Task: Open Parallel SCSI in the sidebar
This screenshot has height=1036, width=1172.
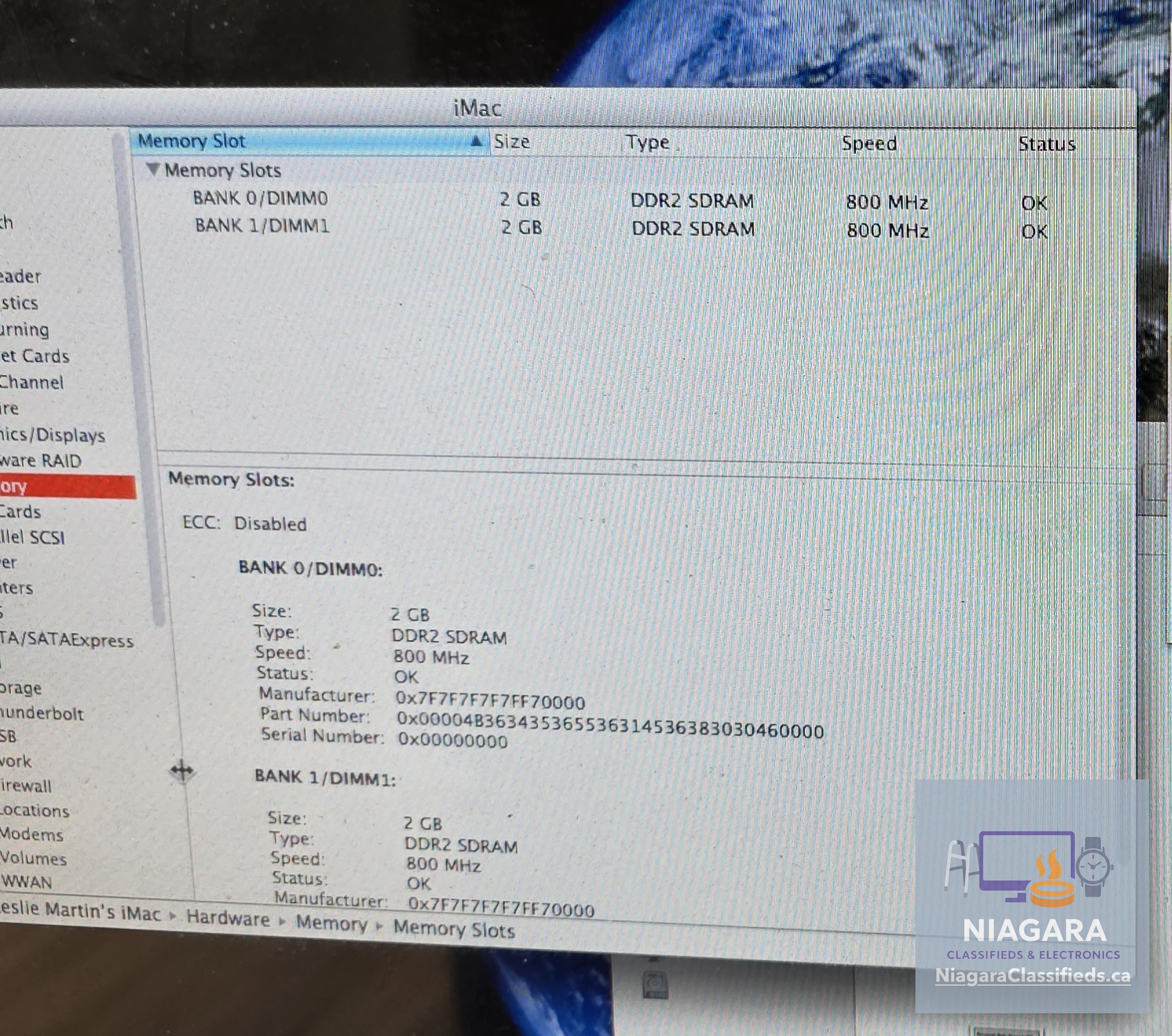Action: click(x=32, y=537)
